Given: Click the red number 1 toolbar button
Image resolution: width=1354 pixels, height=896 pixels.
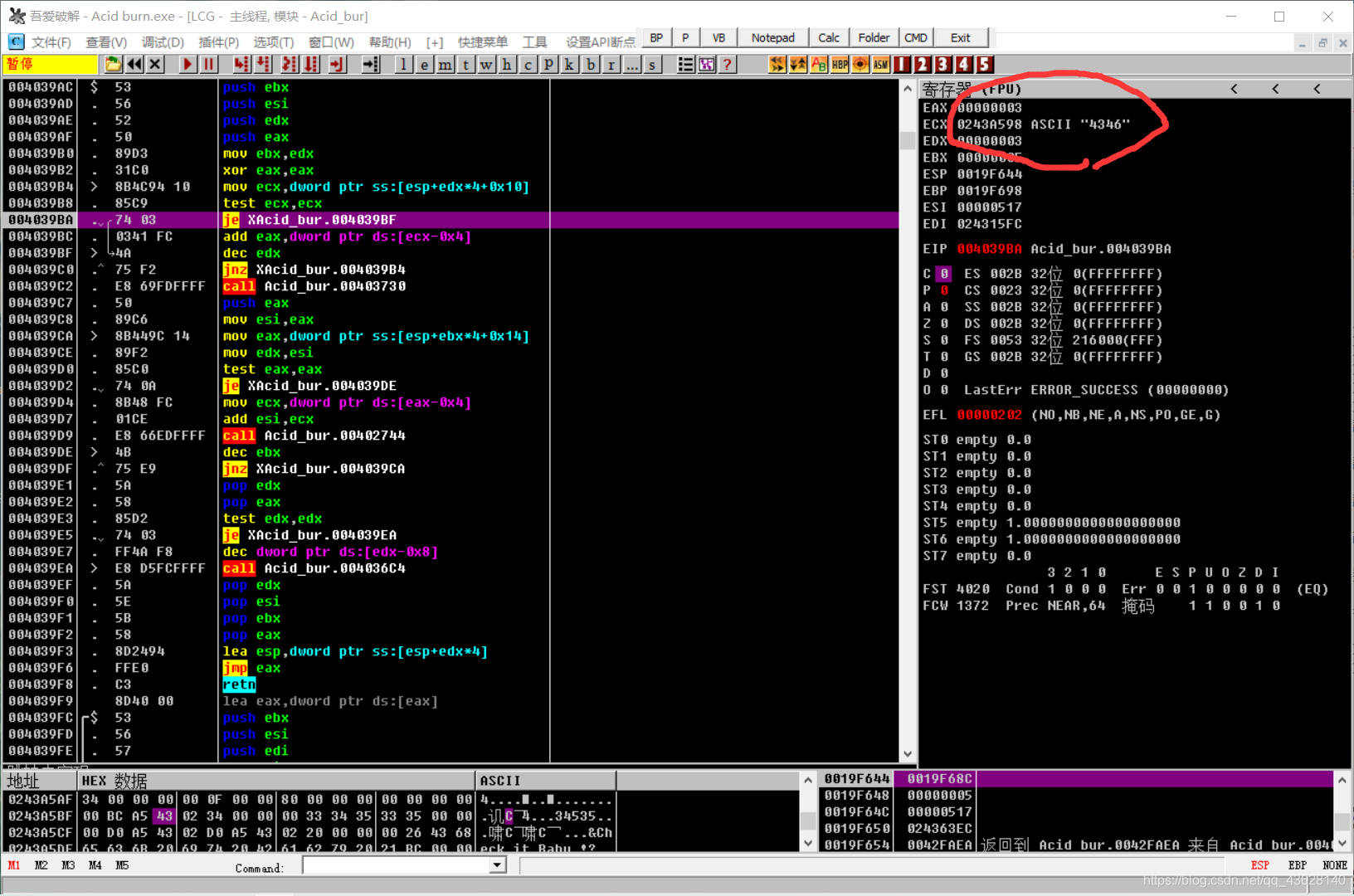Looking at the screenshot, I should pos(902,64).
